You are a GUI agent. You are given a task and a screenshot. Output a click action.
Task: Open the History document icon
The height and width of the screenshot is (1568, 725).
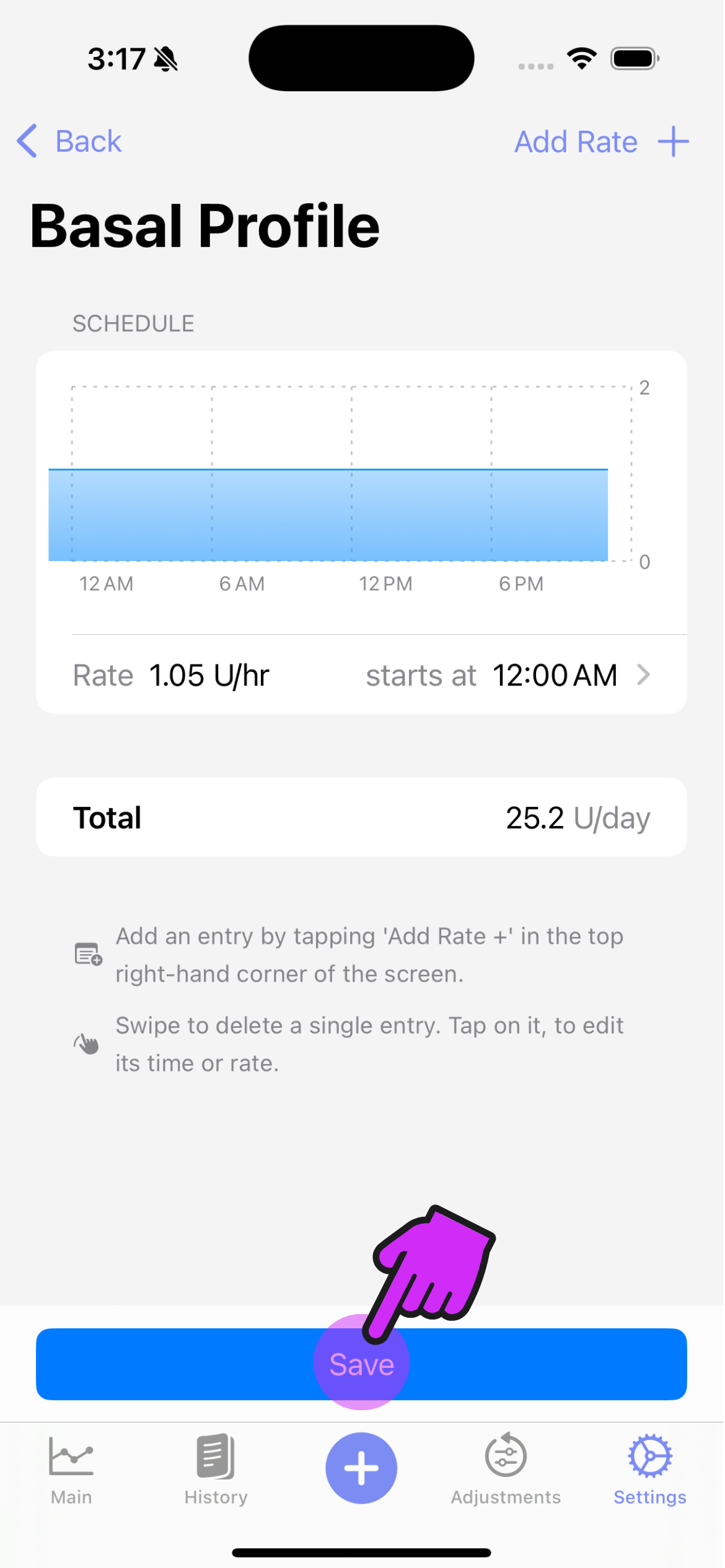coord(216,1455)
